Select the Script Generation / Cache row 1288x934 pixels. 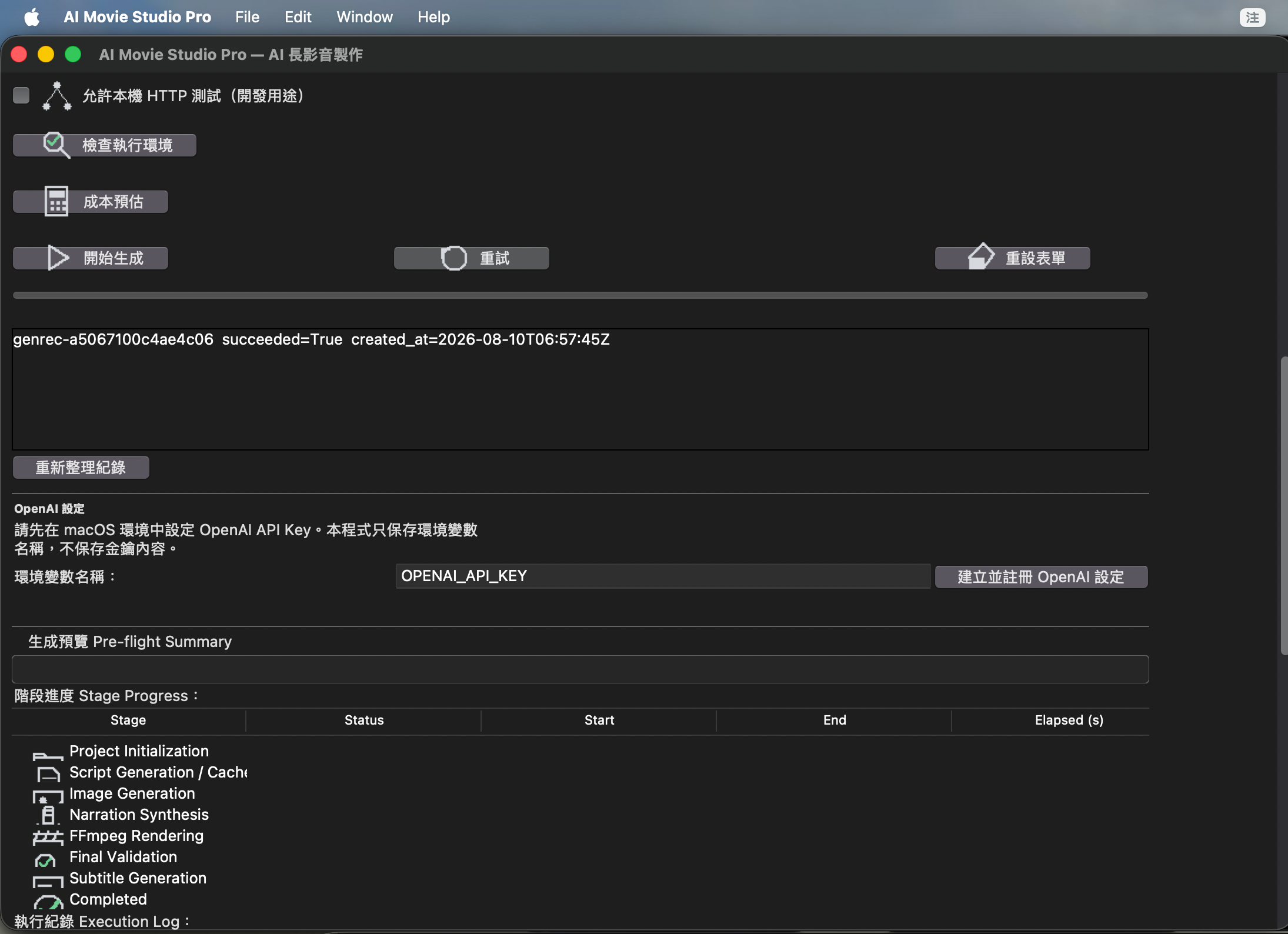(x=580, y=772)
